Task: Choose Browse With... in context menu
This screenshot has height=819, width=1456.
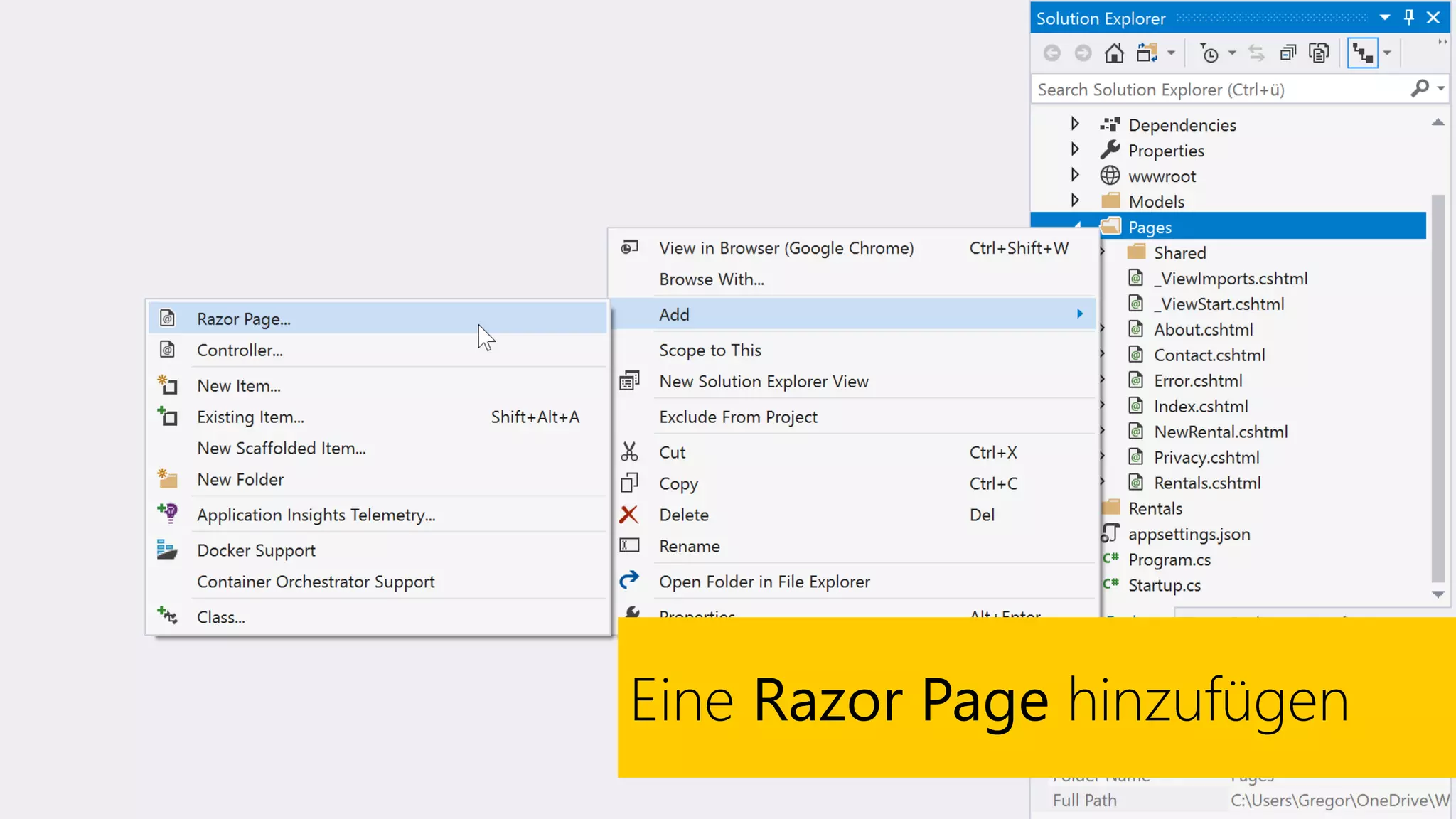Action: click(x=853, y=279)
